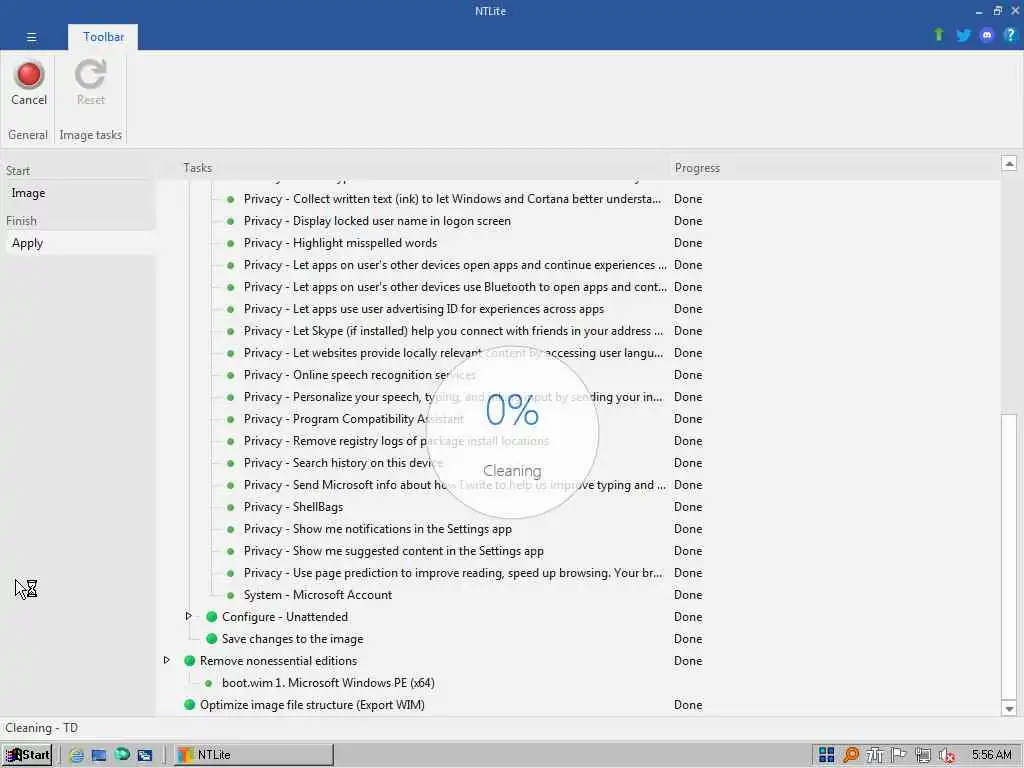This screenshot has height=768, width=1024.
Task: Select 'Let Skype (if installed) help you connect' row
Action: click(453, 331)
